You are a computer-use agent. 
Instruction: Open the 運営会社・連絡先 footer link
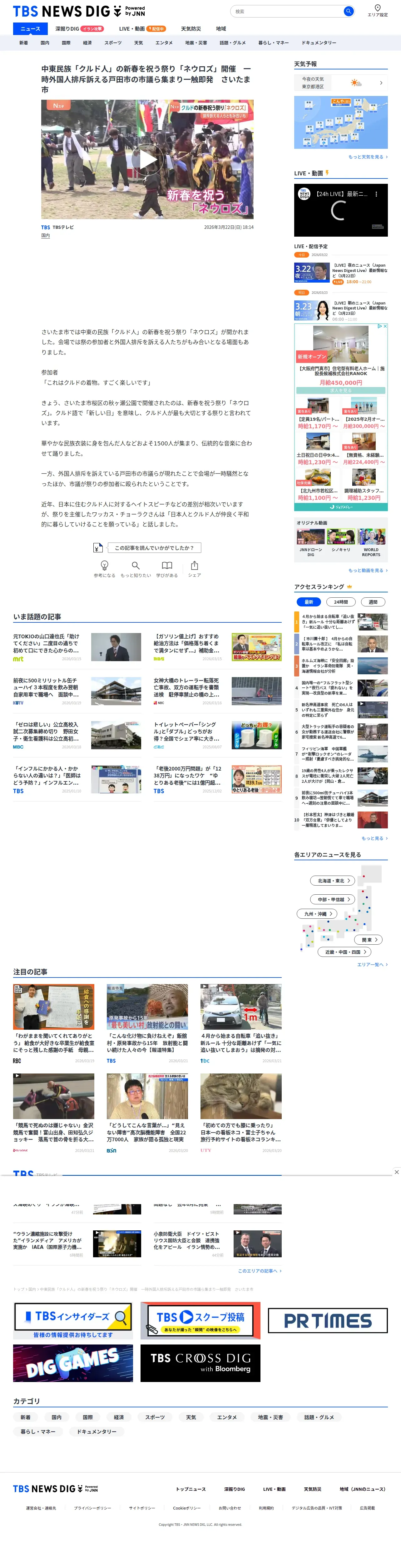[x=41, y=1508]
